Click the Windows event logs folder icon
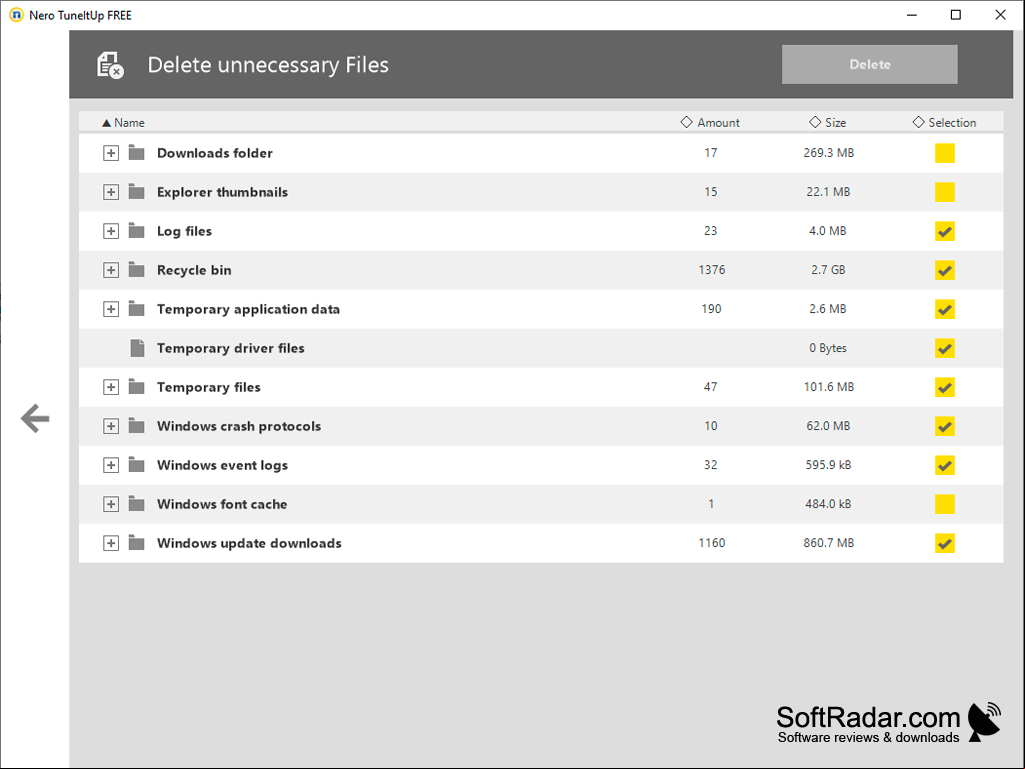This screenshot has width=1025, height=769. click(137, 465)
